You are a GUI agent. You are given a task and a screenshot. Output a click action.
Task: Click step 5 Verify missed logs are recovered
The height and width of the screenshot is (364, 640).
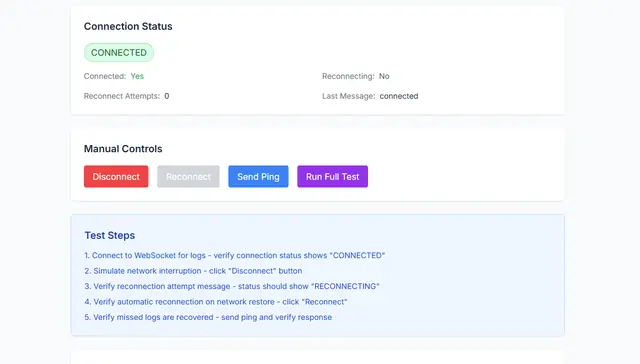(x=208, y=317)
